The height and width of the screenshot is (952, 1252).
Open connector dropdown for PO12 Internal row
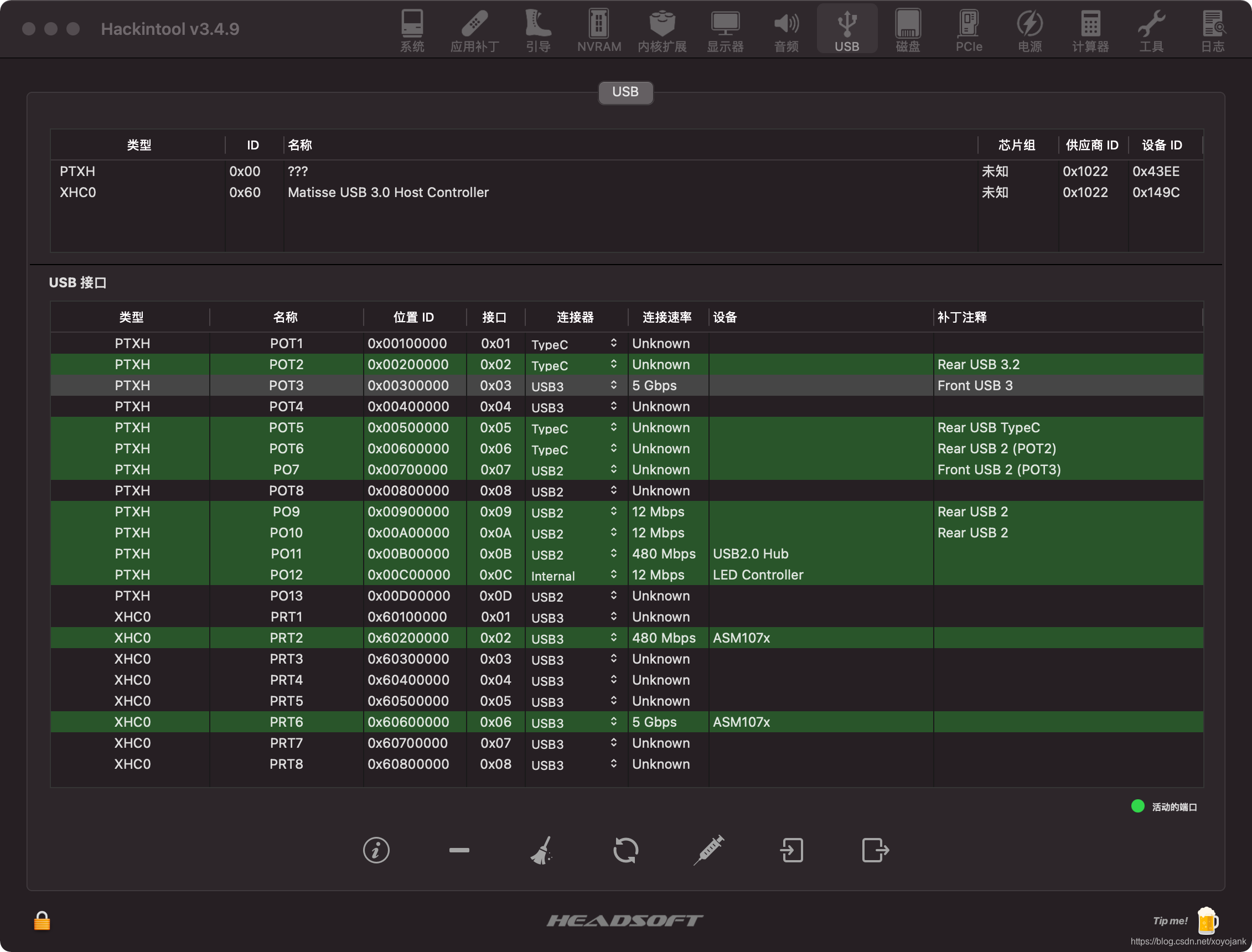point(613,575)
